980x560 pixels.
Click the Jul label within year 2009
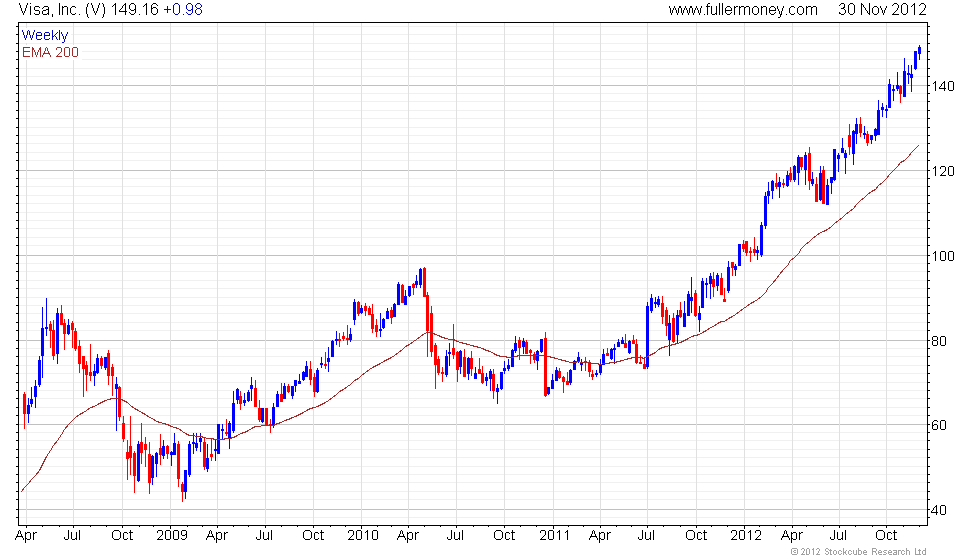point(264,536)
